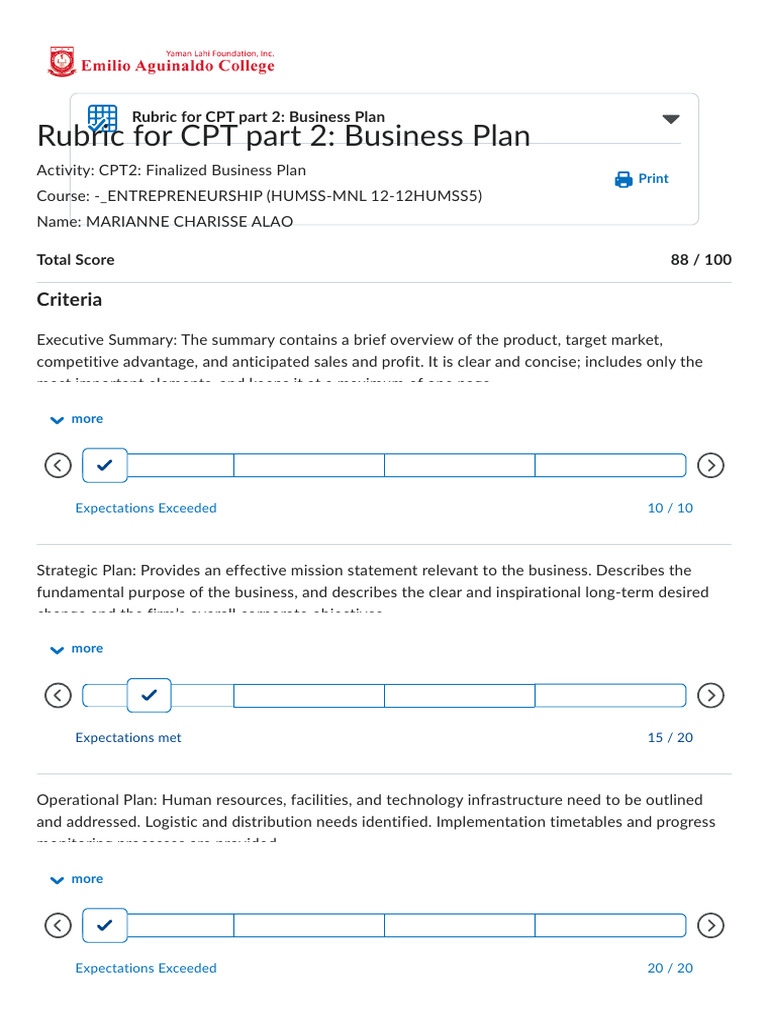Collapse the rubric header dropdown arrow
The width and height of the screenshot is (768, 1024).
tap(671, 119)
